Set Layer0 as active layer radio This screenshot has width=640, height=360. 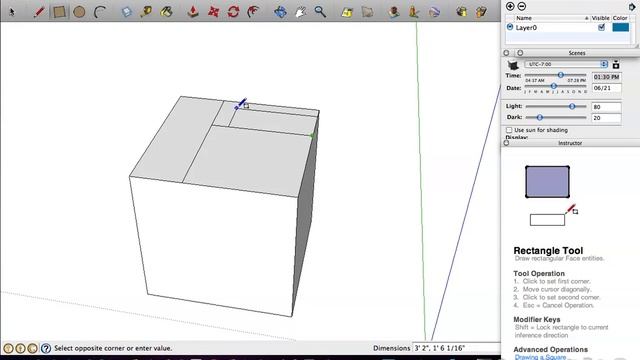pyautogui.click(x=509, y=27)
